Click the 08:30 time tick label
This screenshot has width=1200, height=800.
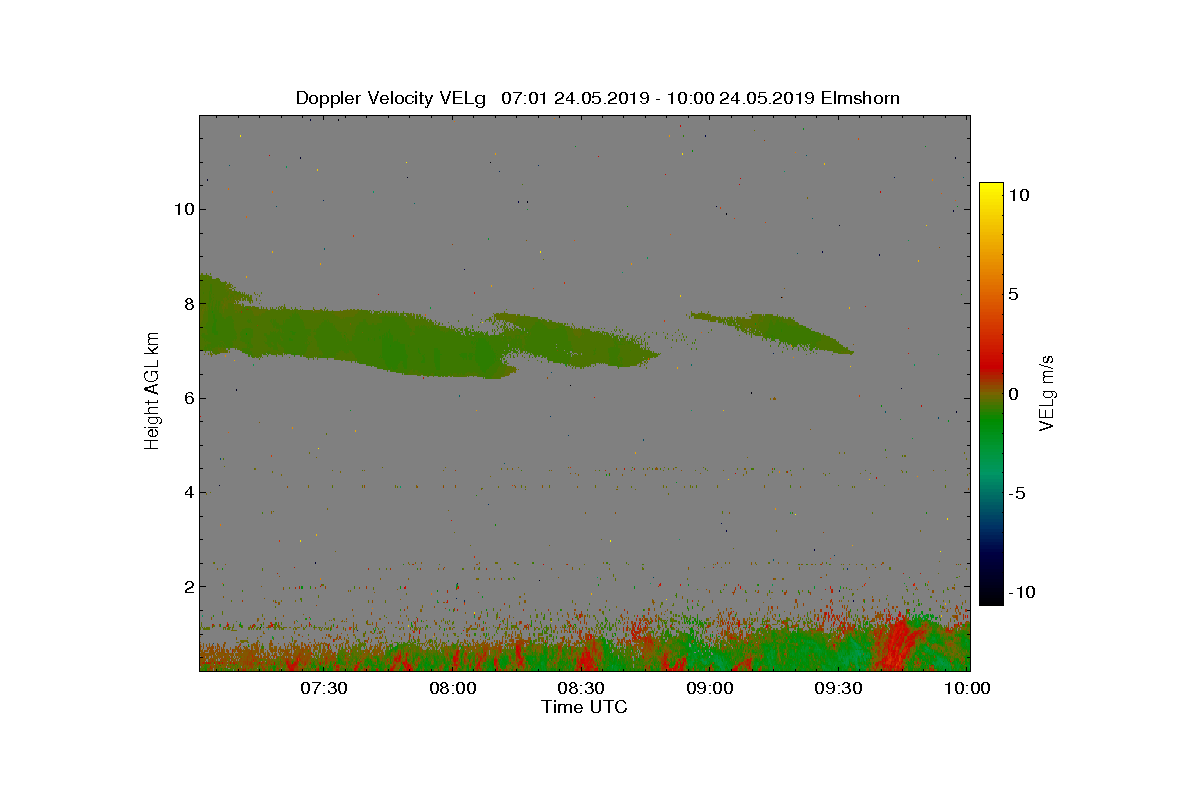pyautogui.click(x=581, y=688)
